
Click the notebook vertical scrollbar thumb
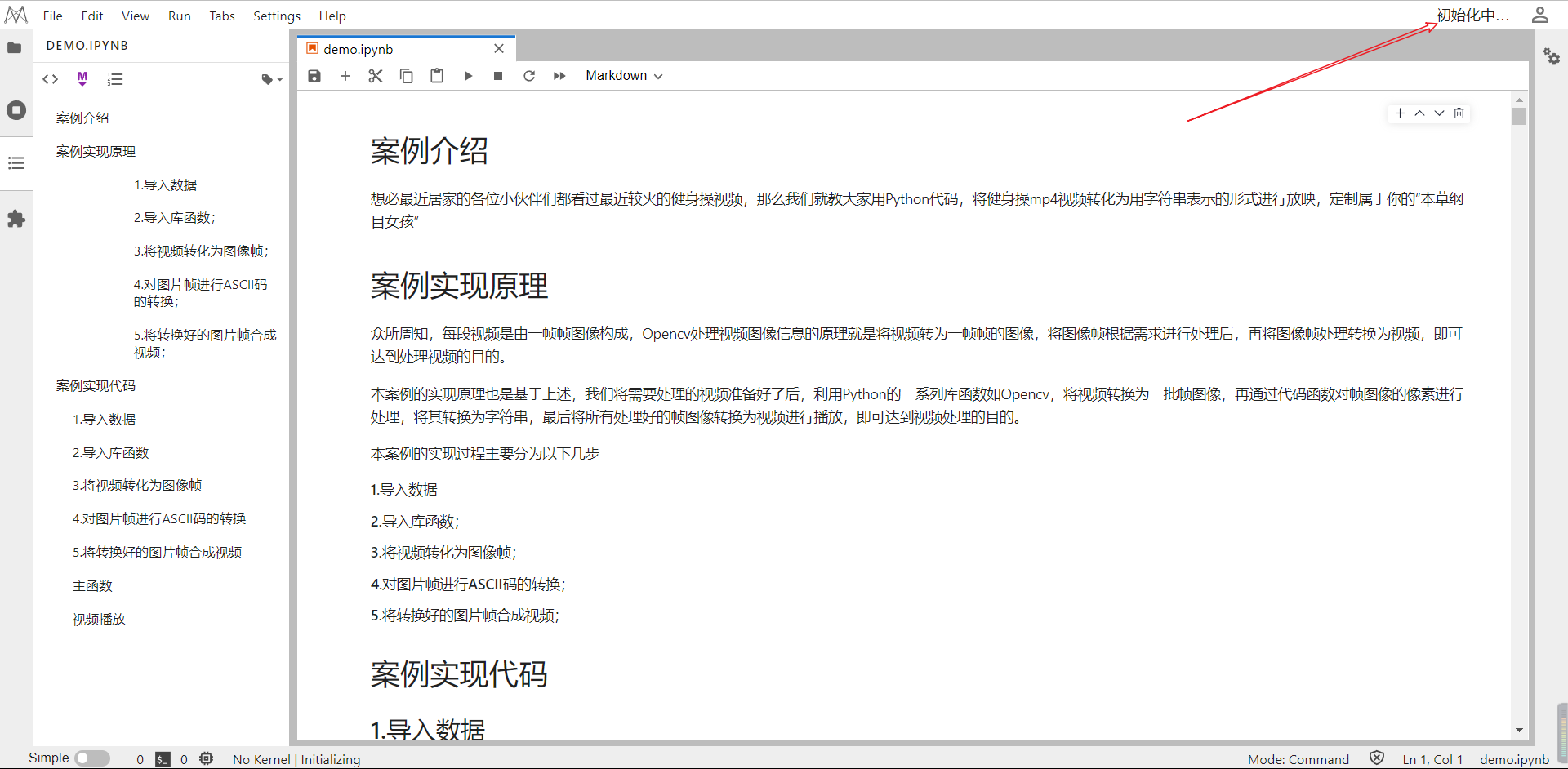point(1519,117)
